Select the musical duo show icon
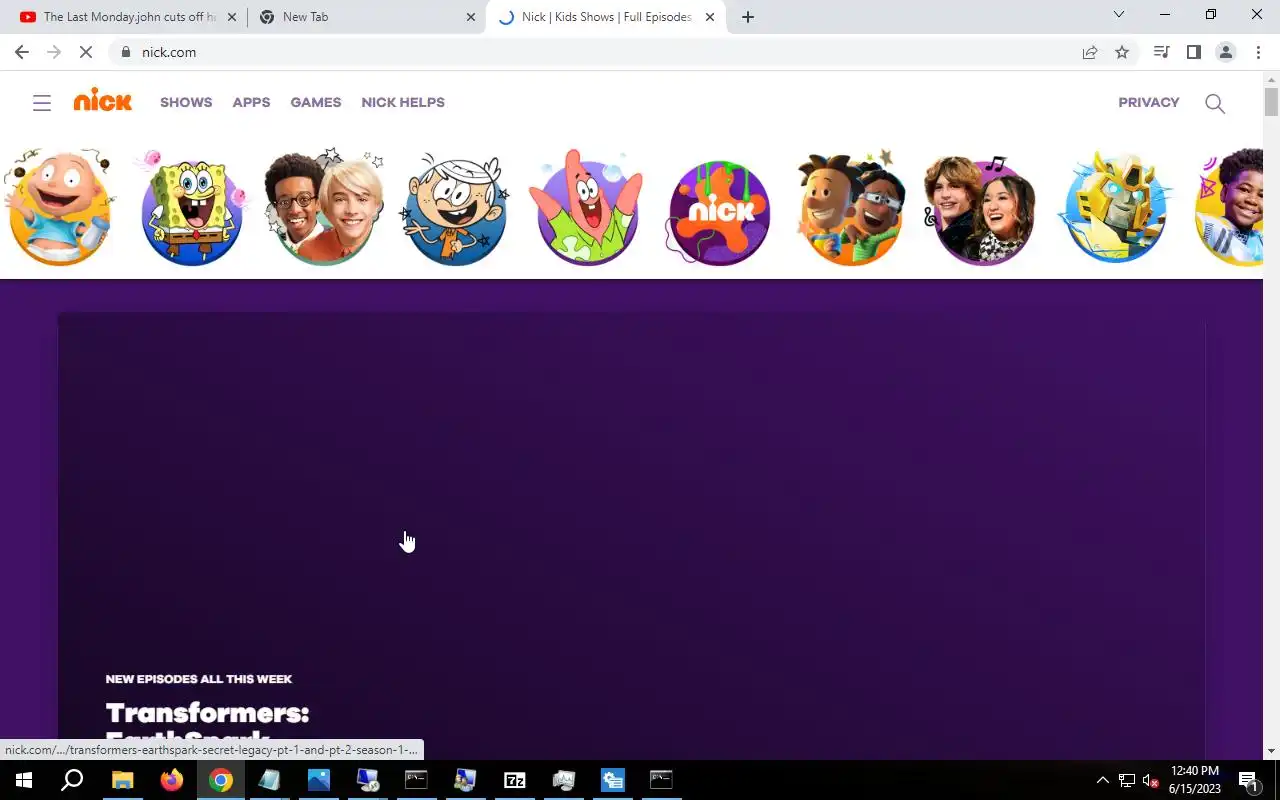Viewport: 1280px width, 800px height. click(982, 210)
